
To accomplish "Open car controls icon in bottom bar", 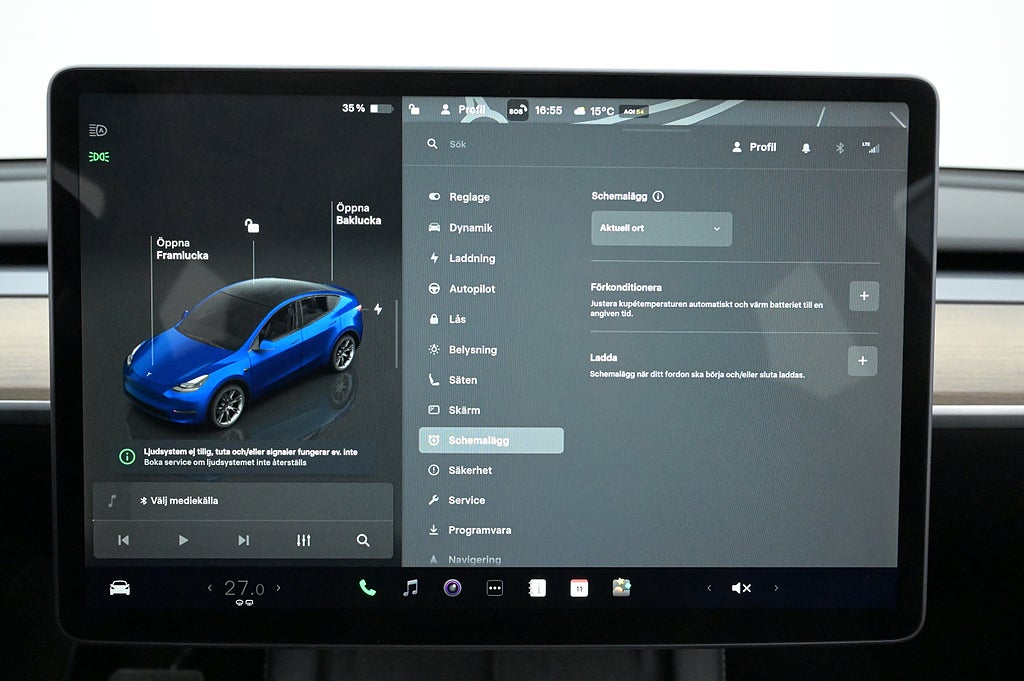I will (x=120, y=588).
